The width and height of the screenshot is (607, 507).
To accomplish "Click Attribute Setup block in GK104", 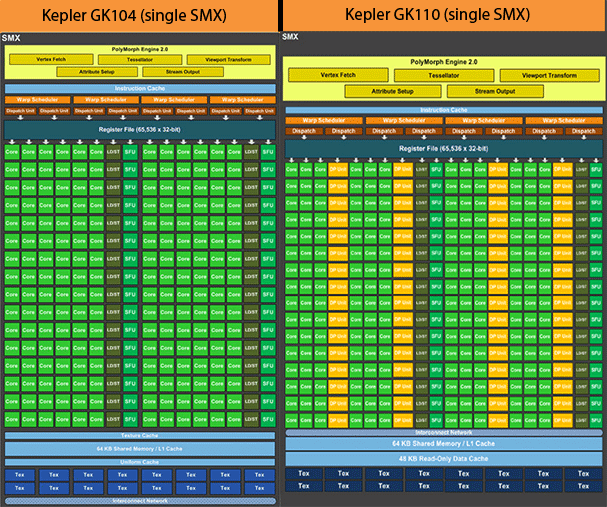I will click(97, 72).
